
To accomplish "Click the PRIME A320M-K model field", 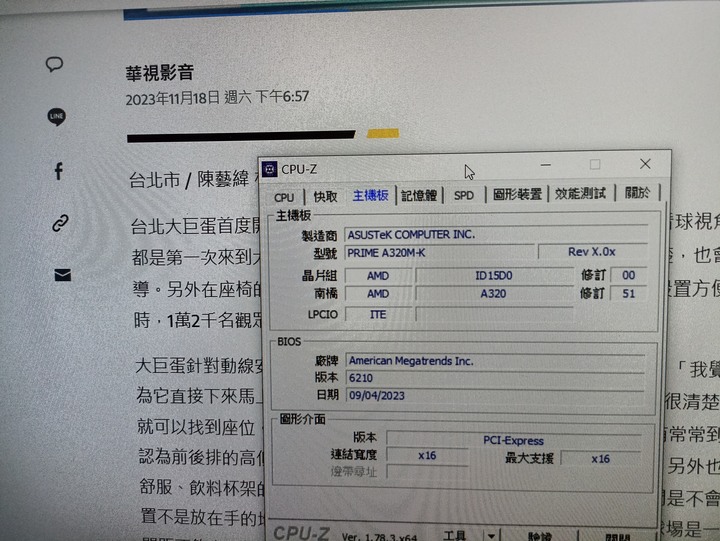I will click(440, 253).
